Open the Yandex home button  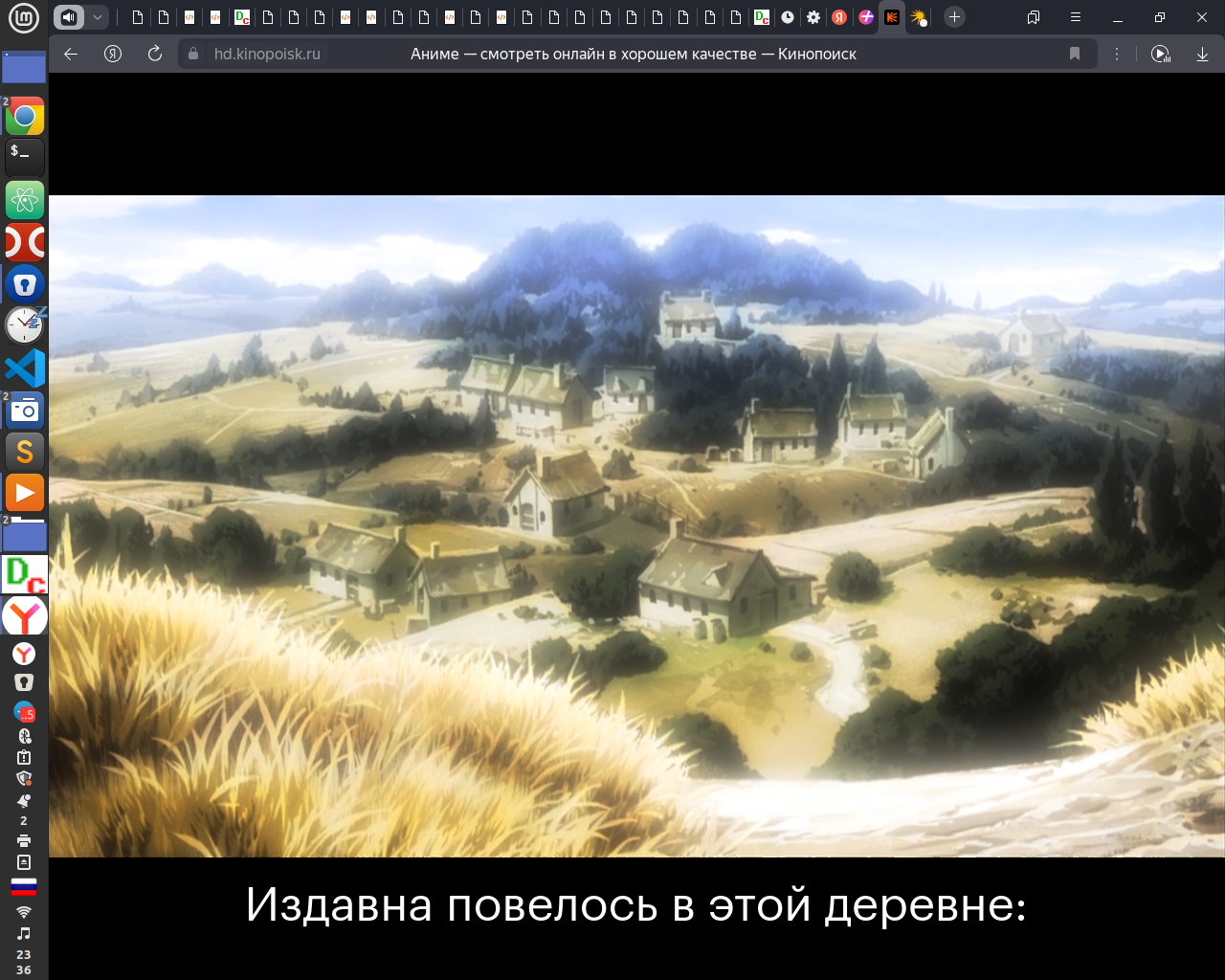(113, 54)
